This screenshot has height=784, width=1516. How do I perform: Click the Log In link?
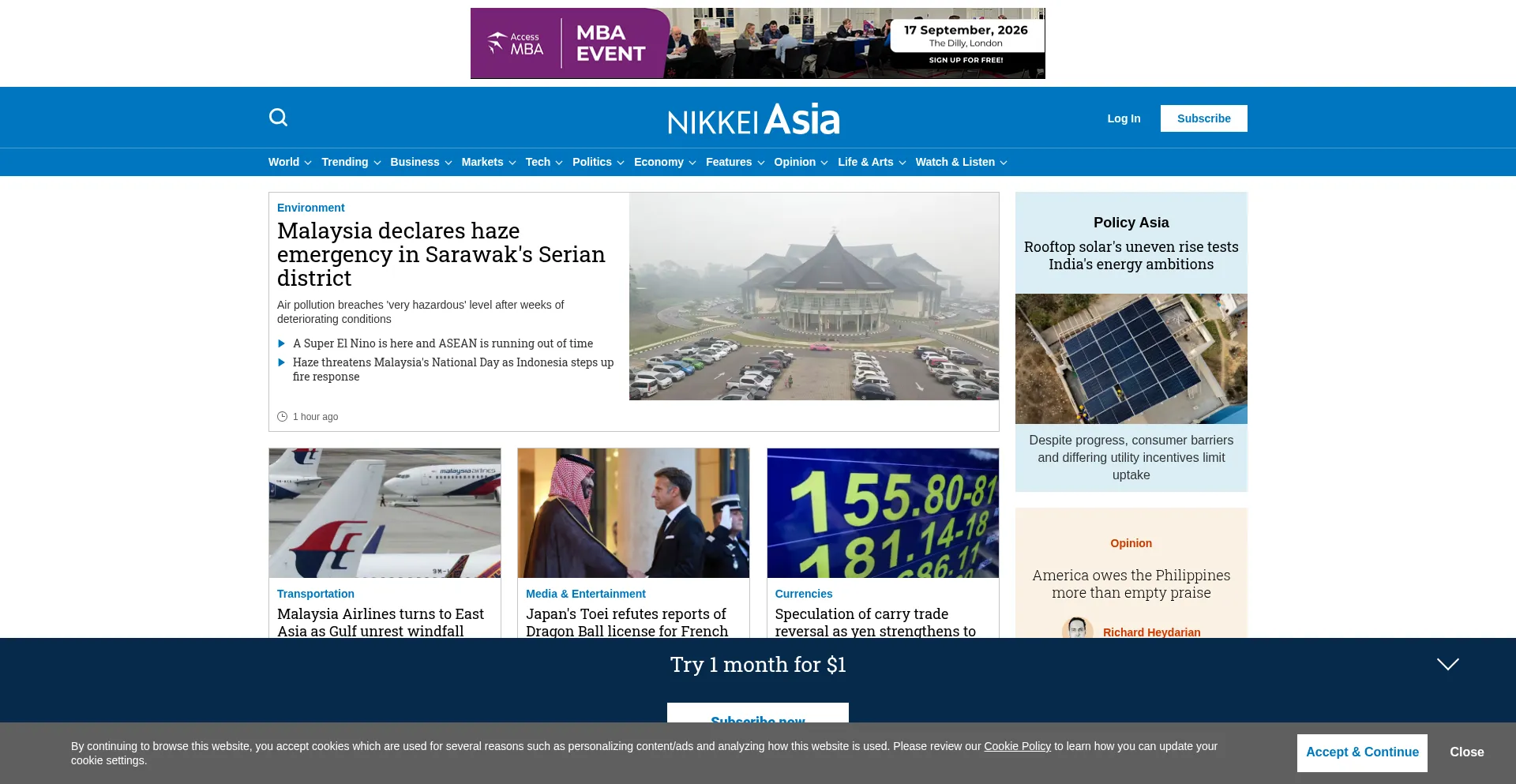tap(1124, 118)
